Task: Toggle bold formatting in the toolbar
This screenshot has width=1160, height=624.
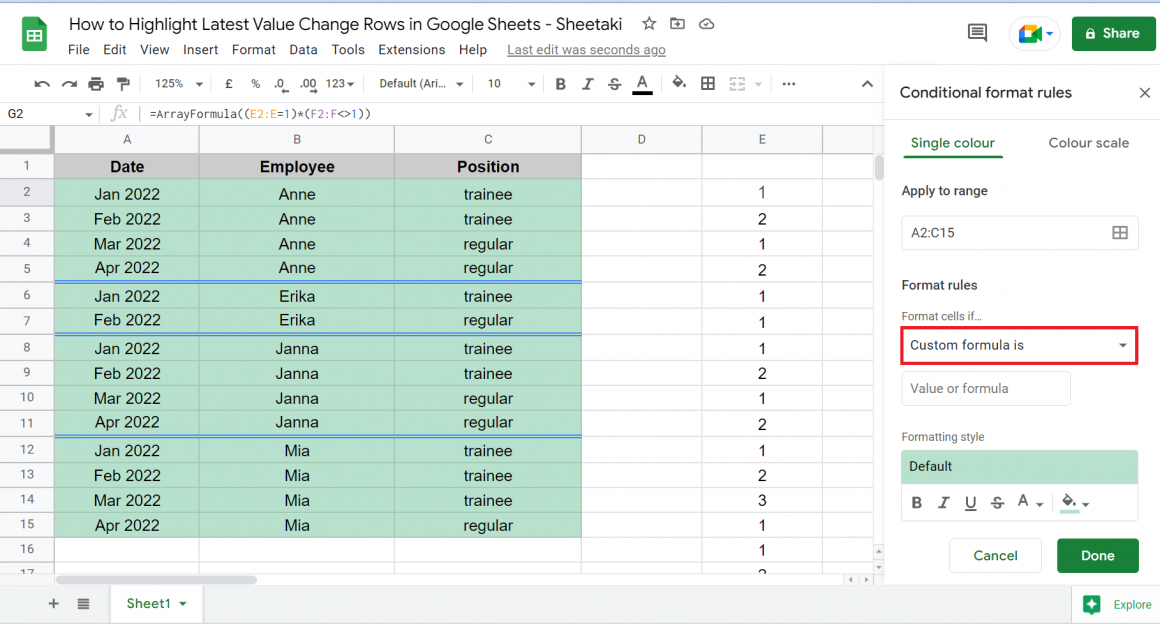Action: [x=560, y=84]
